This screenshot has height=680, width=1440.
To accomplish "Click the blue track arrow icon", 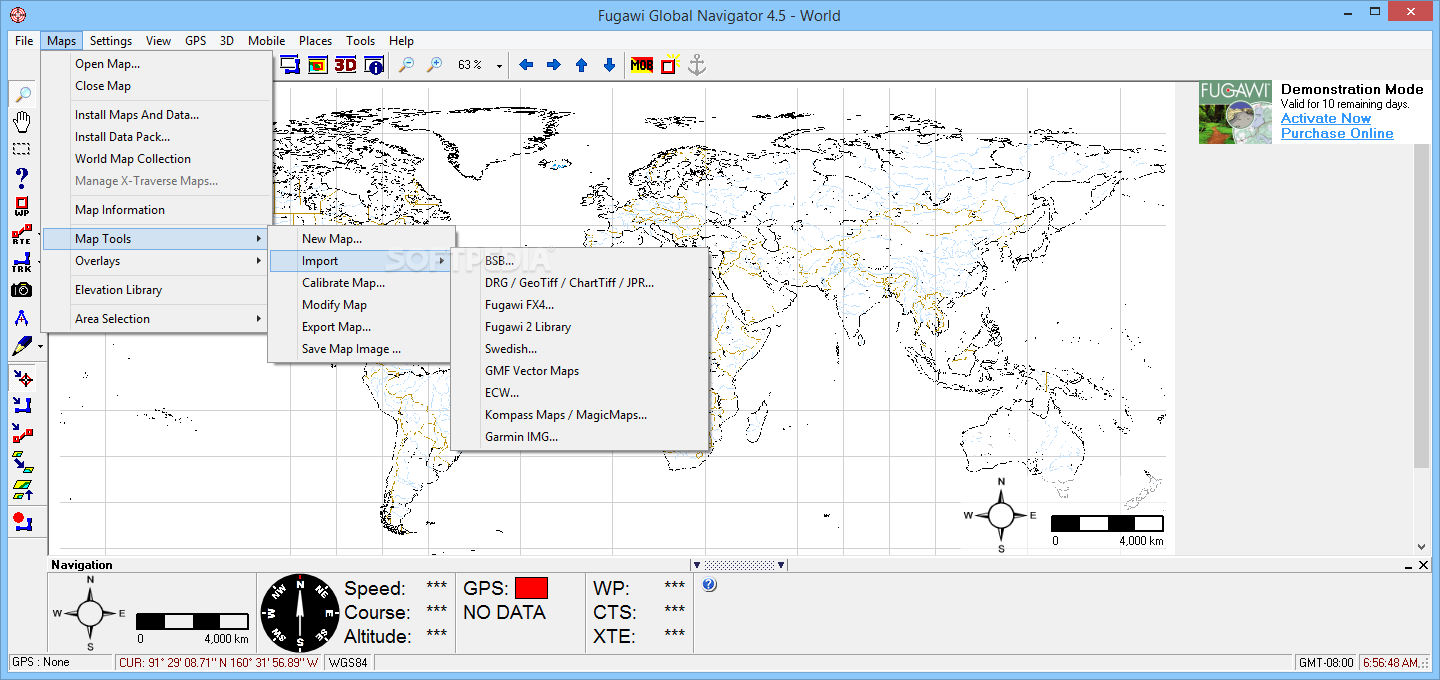I will (x=22, y=406).
